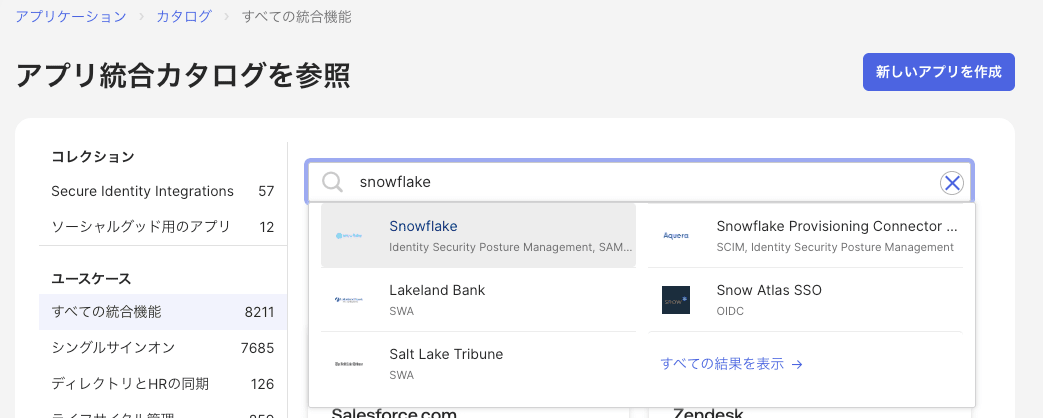This screenshot has width=1043, height=418.
Task: Choose Snowflake Provisioning Connector result
Action: (x=836, y=227)
